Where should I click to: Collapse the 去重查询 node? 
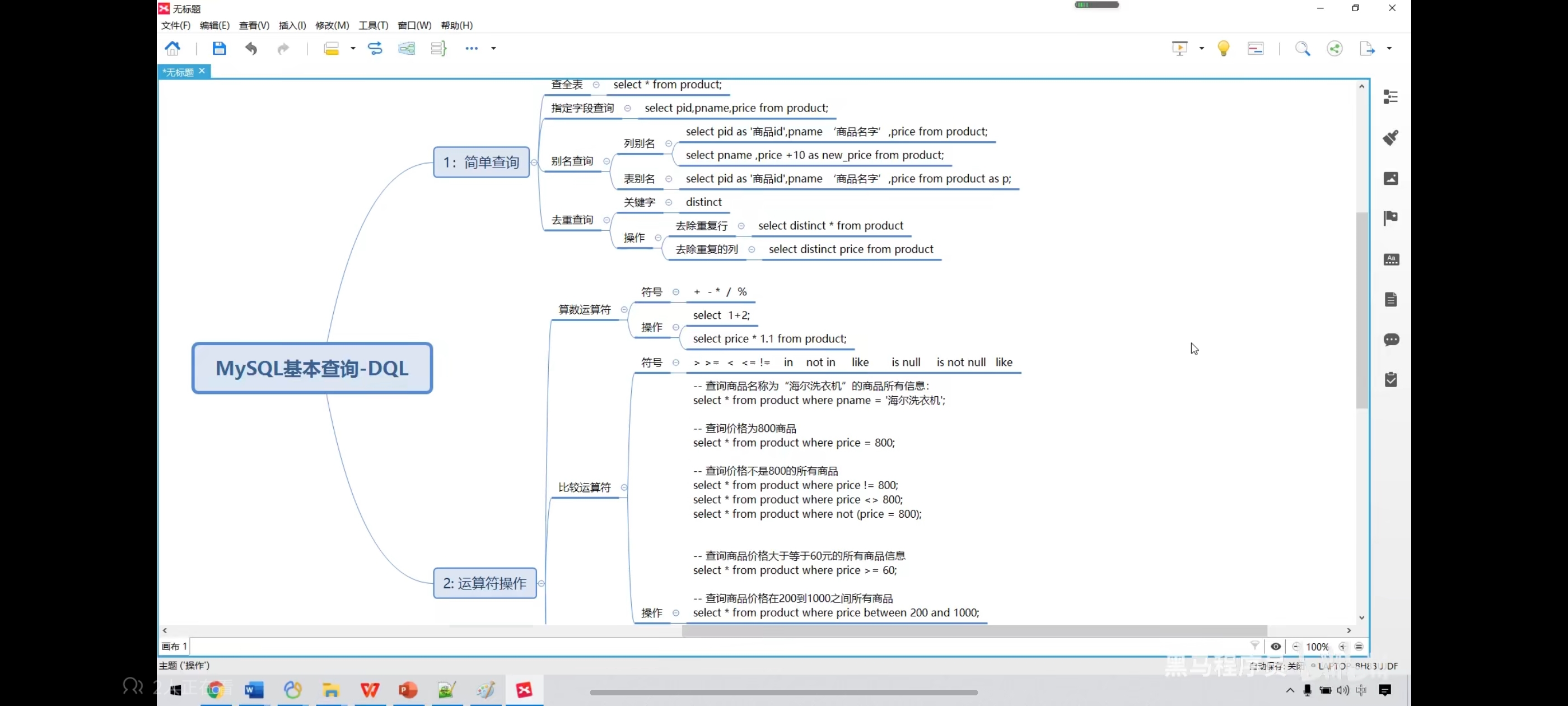(606, 220)
